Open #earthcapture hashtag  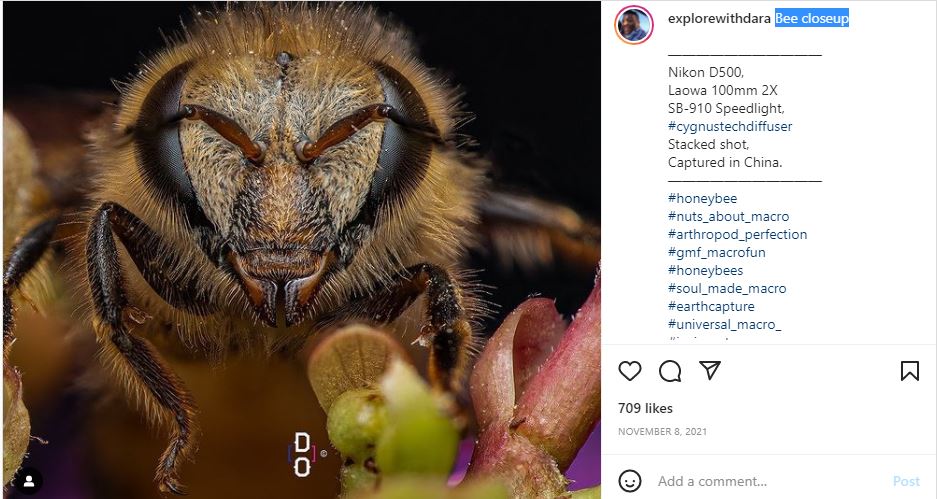711,307
